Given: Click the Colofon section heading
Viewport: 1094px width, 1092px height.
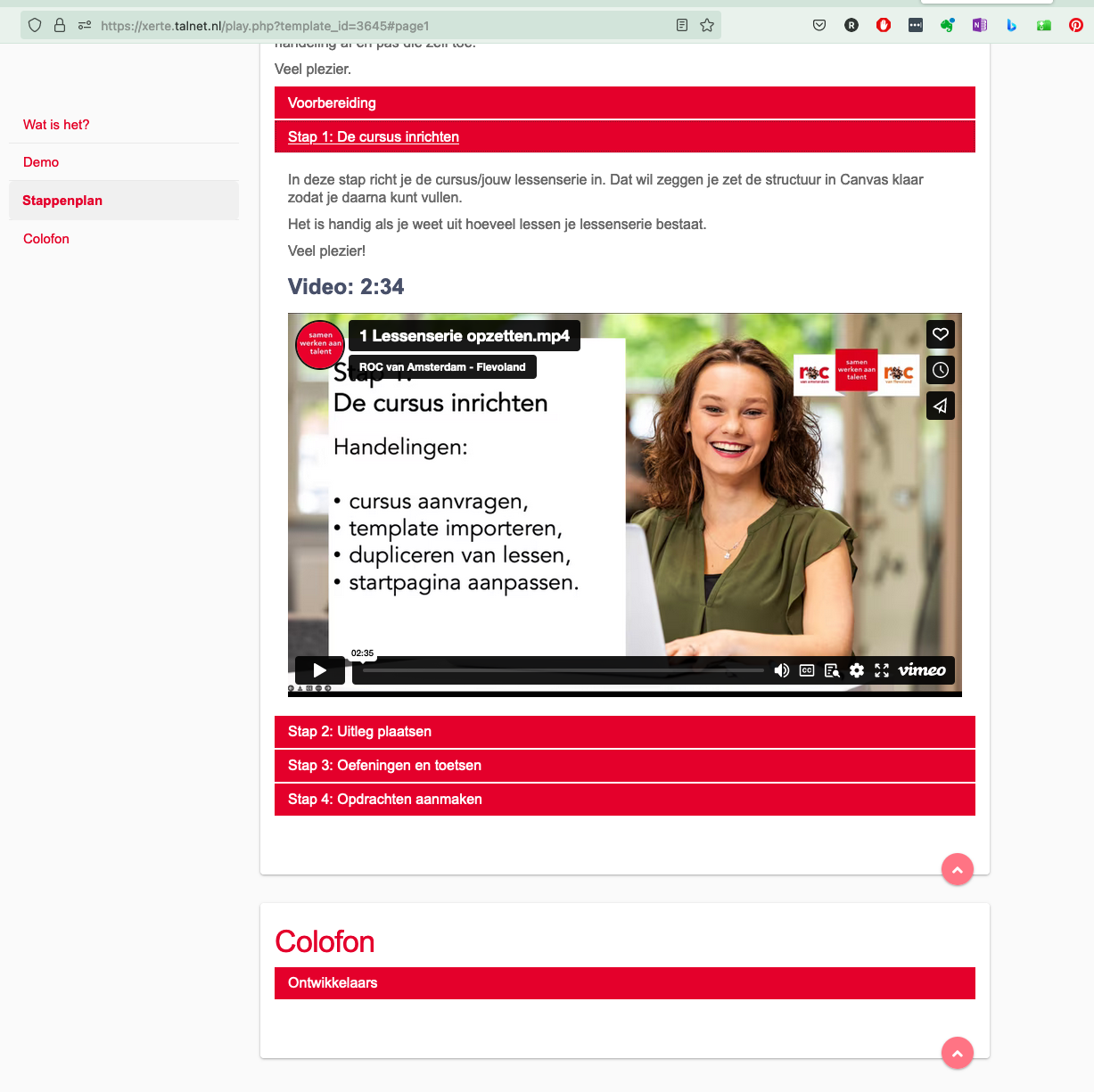Looking at the screenshot, I should [325, 942].
